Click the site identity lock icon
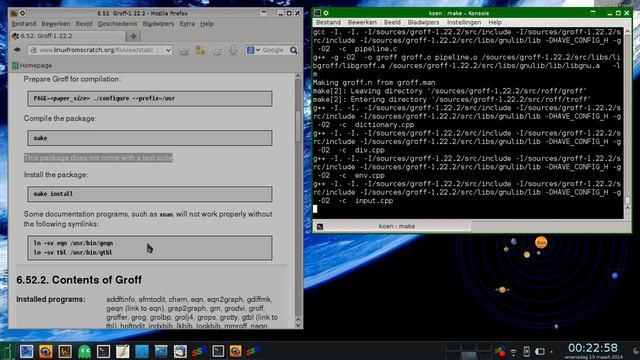The height and width of the screenshot is (360, 640). click(34, 50)
